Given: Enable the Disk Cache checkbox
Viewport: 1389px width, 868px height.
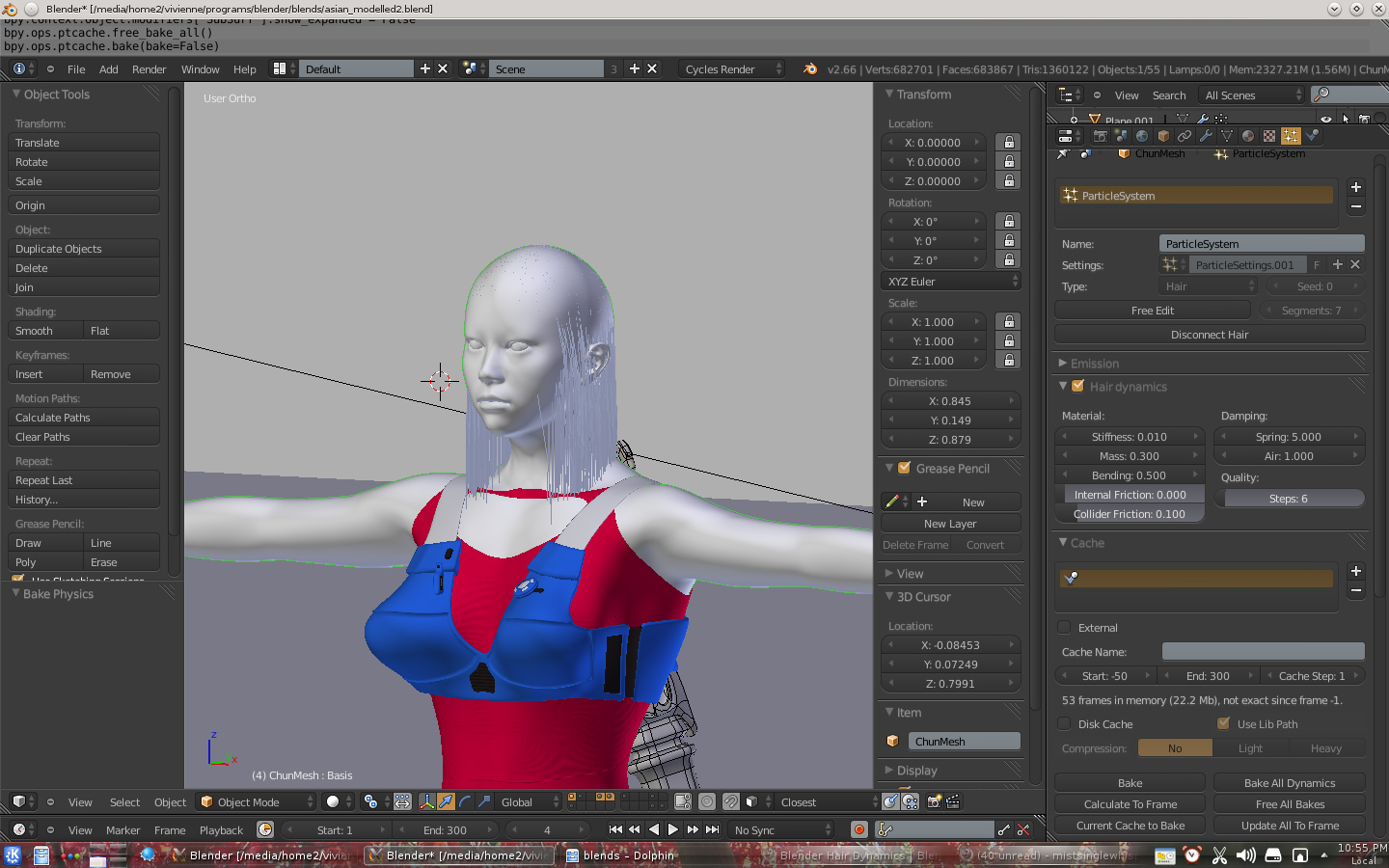Looking at the screenshot, I should (1065, 723).
